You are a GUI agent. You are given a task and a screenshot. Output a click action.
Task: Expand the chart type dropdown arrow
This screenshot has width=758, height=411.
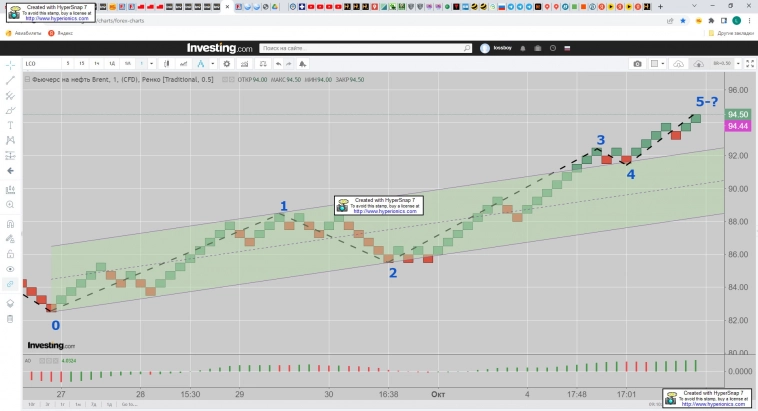212,64
